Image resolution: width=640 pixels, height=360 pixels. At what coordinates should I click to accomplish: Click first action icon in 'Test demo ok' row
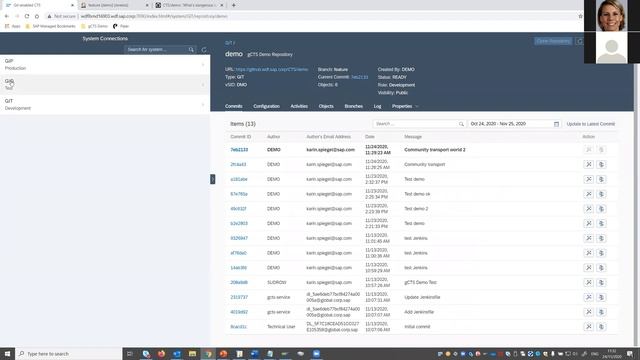(x=589, y=194)
